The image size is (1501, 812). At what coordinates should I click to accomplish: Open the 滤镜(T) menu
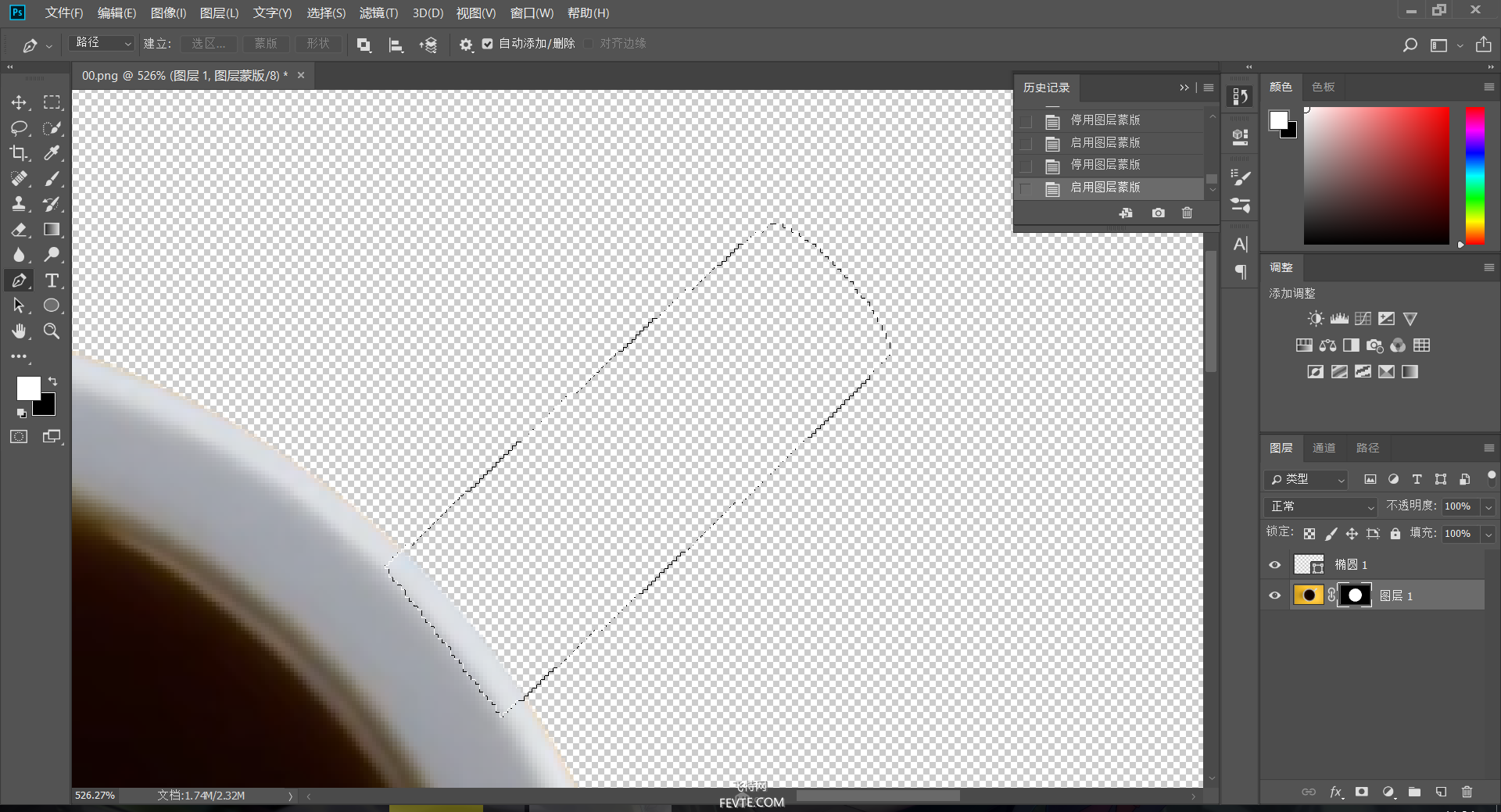point(378,13)
